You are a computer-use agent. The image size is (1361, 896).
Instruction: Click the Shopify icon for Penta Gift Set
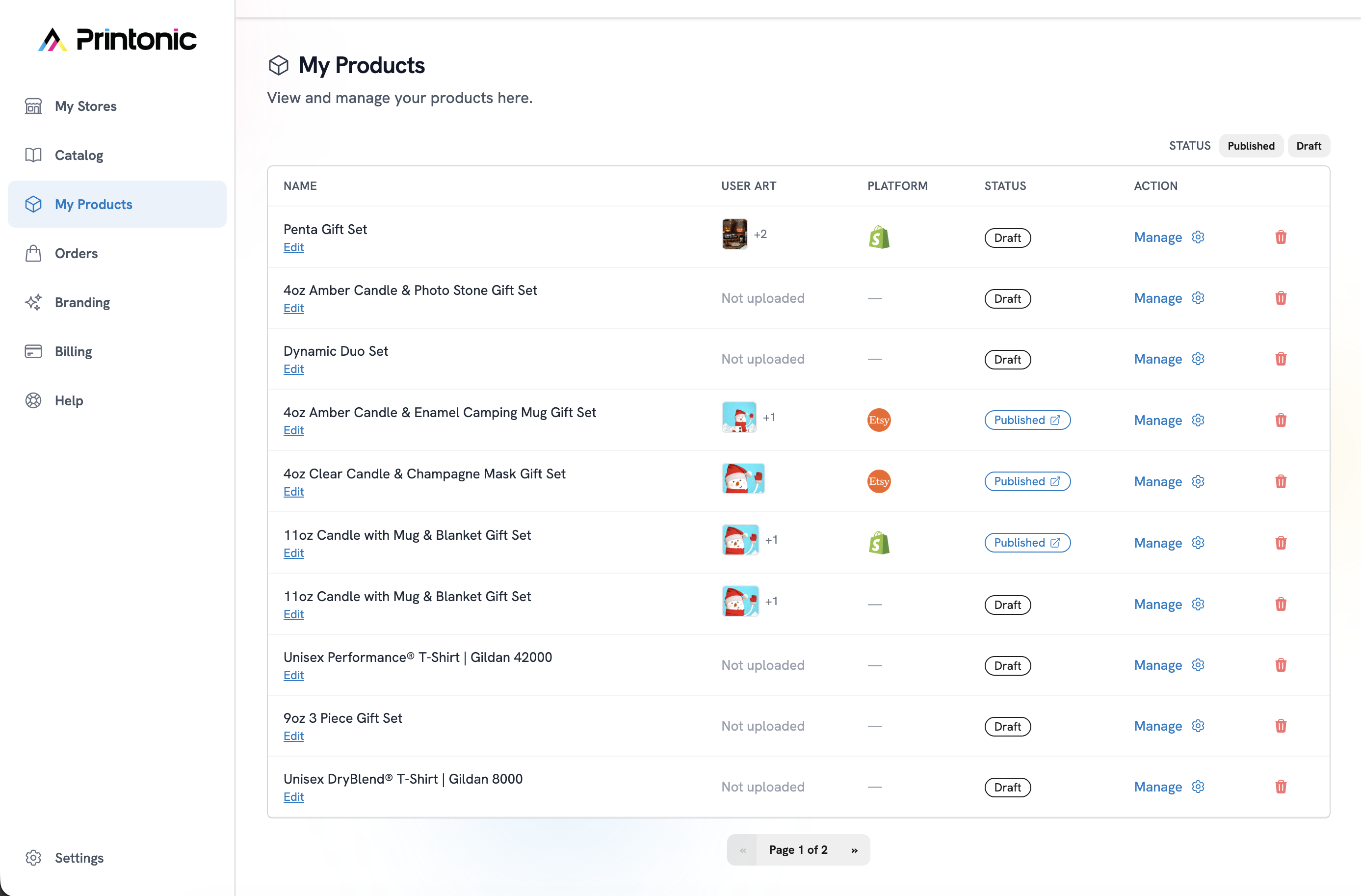coord(879,237)
